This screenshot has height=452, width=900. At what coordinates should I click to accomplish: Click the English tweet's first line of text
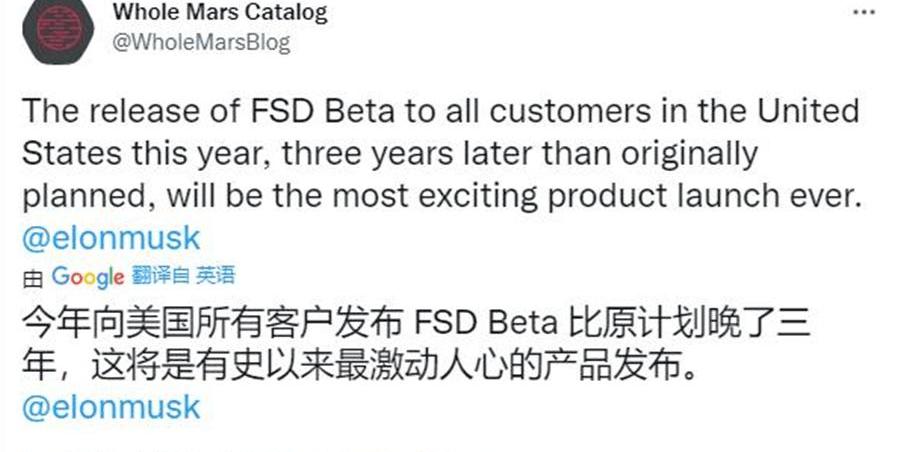pos(440,111)
